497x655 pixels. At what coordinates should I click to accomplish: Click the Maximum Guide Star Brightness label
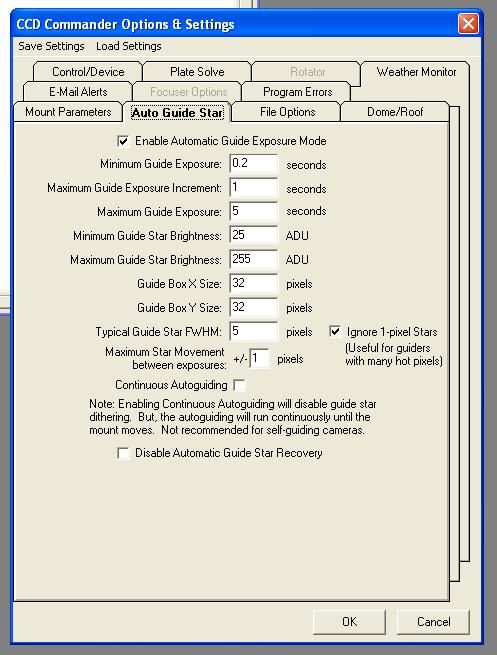coord(146,260)
